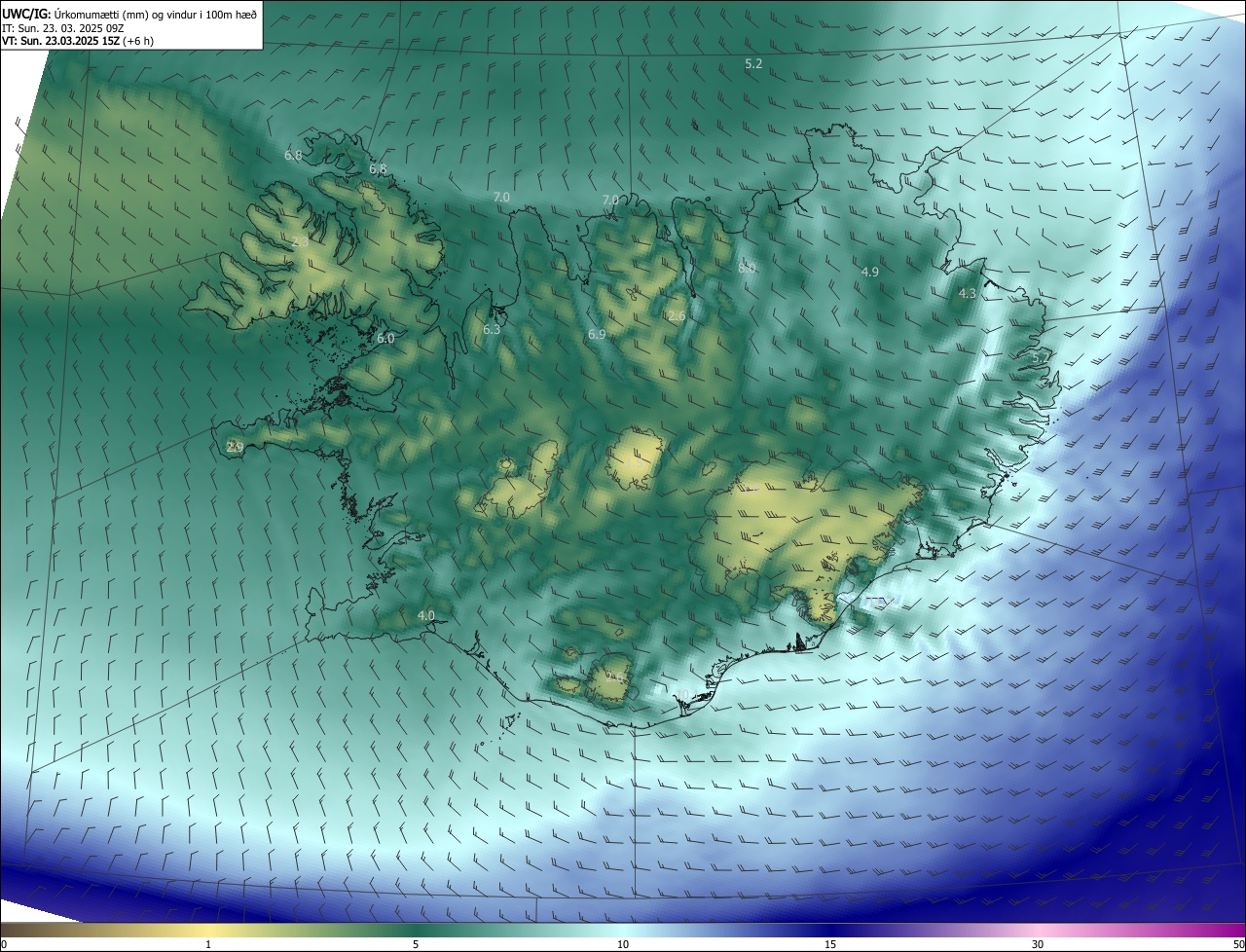This screenshot has width=1246, height=952.
Task: Select the 2.6 value label
Action: 677,315
